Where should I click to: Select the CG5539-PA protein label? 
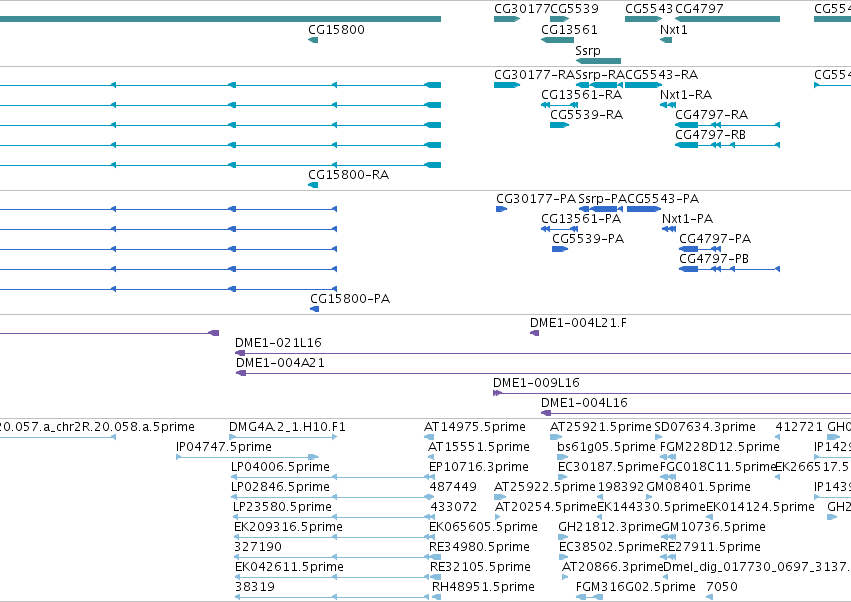[588, 239]
